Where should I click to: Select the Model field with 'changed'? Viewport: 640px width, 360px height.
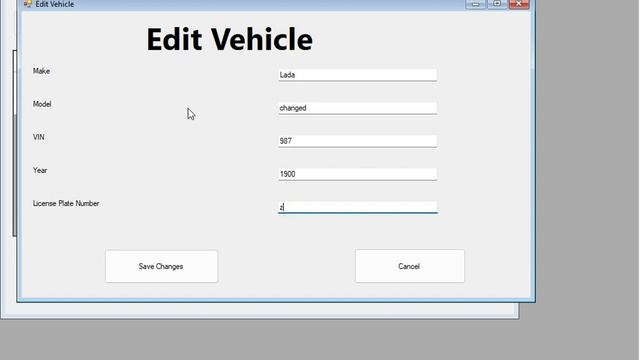(358, 108)
